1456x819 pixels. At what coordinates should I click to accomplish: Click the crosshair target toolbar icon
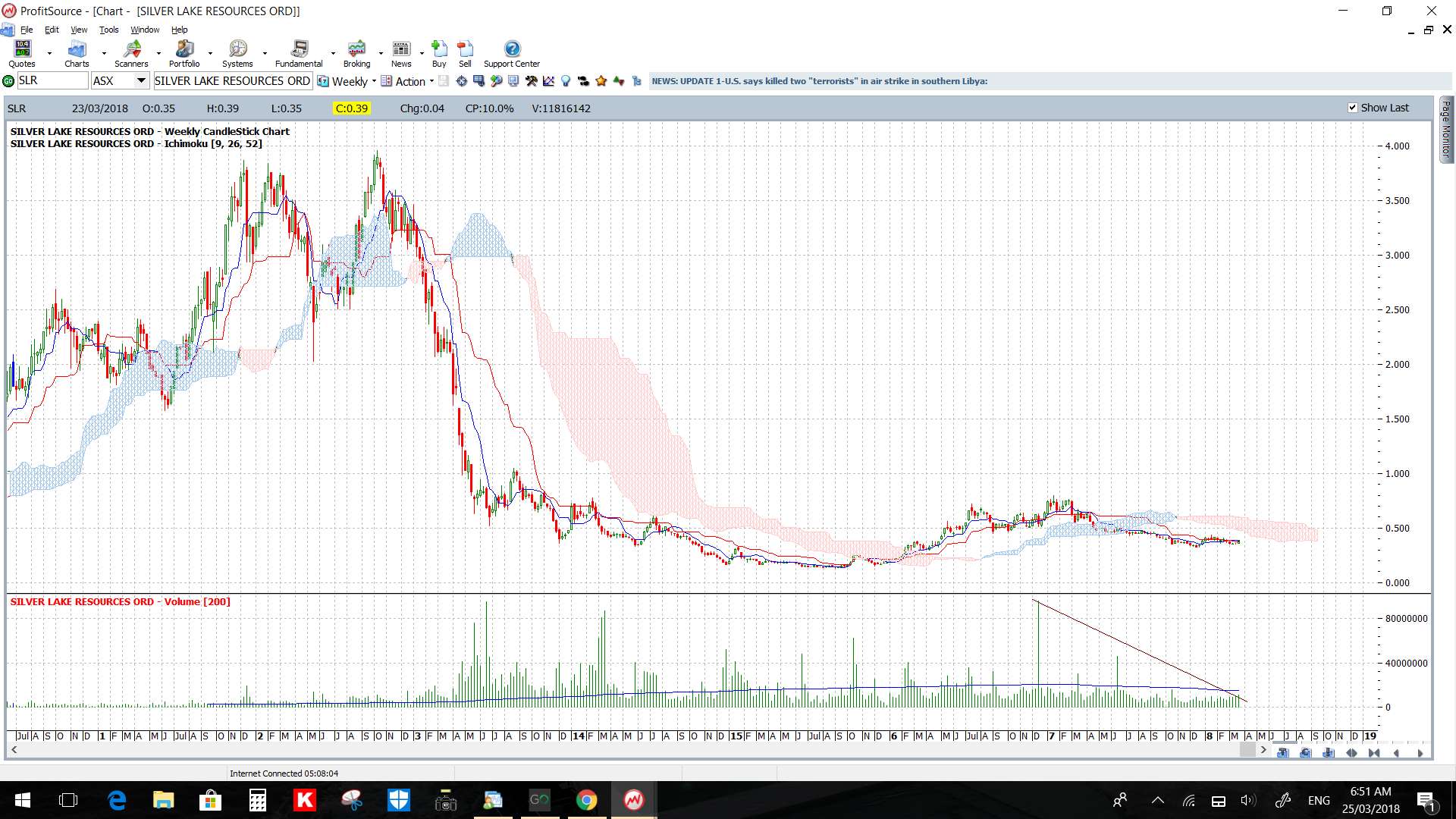461,81
